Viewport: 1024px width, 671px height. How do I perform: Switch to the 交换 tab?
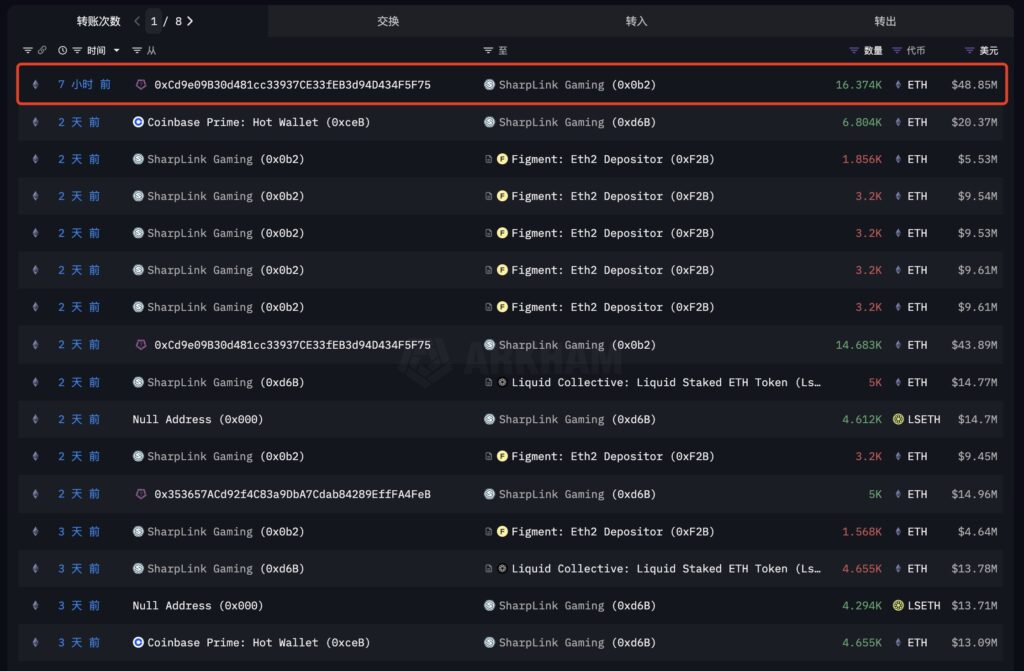click(388, 21)
